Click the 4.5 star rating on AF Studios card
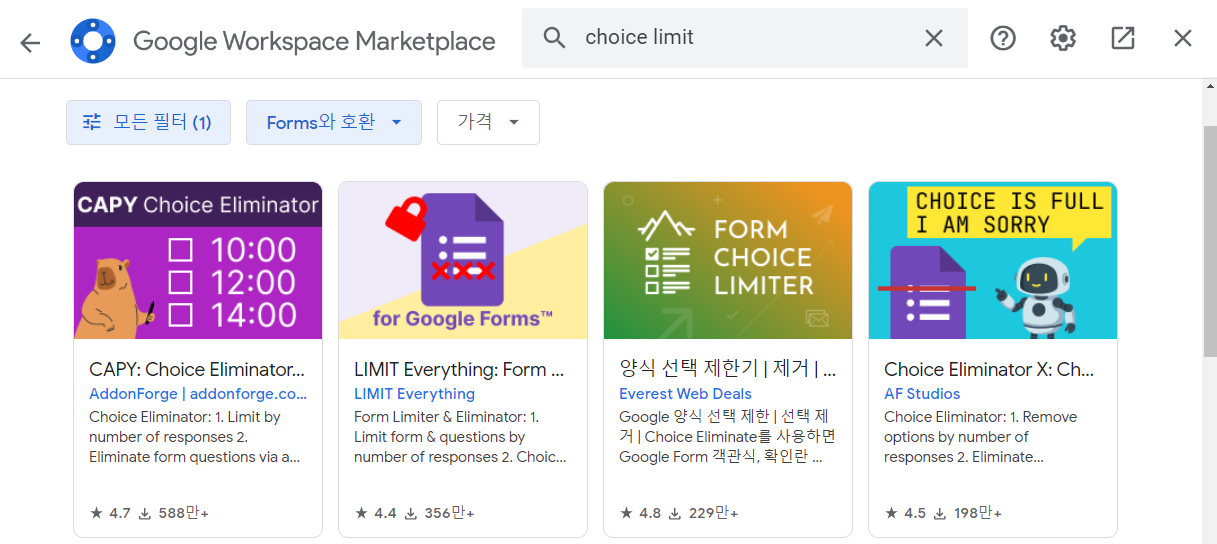 (905, 513)
